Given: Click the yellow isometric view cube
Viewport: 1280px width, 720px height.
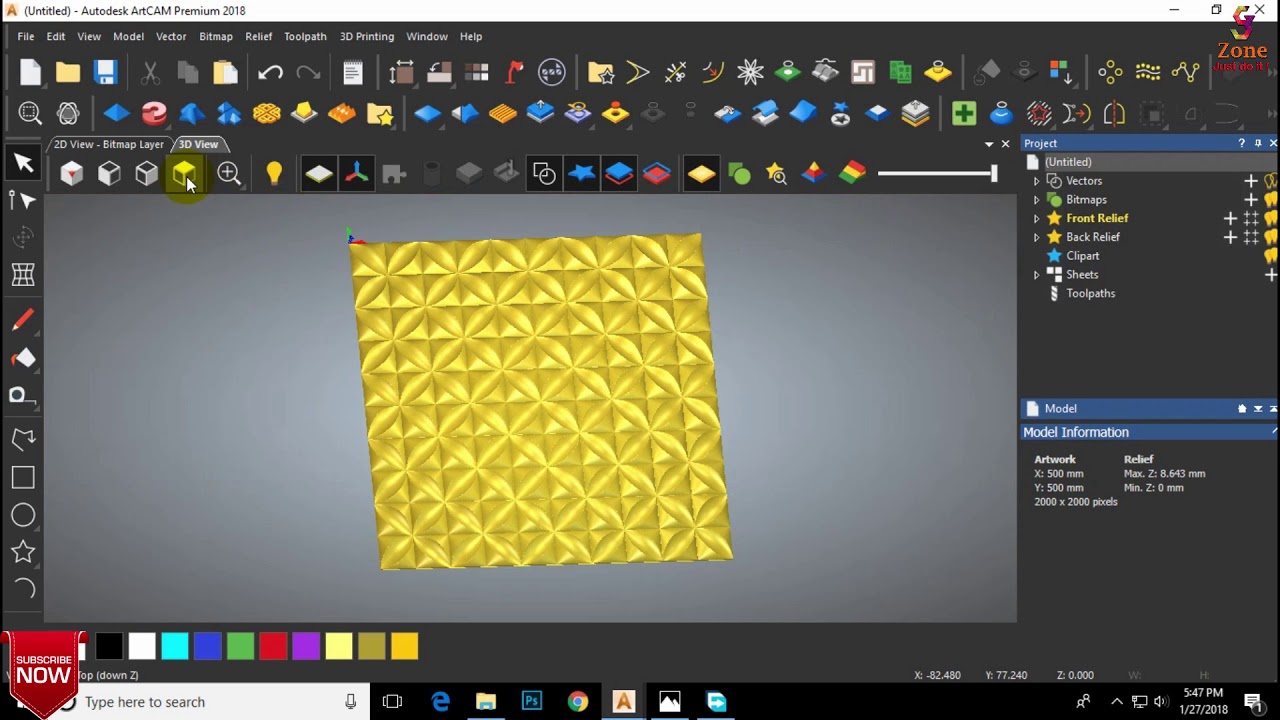Looking at the screenshot, I should 184,174.
